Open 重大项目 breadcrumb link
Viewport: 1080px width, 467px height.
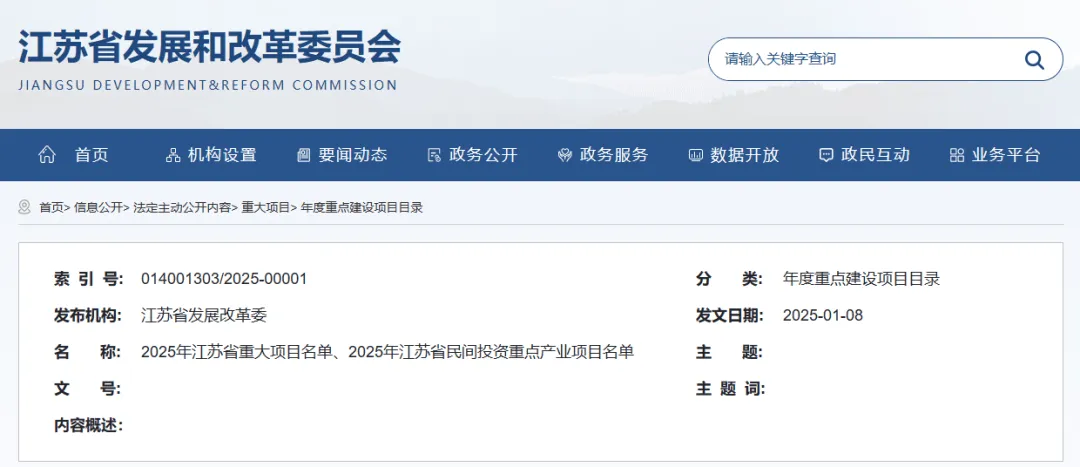pyautogui.click(x=266, y=208)
